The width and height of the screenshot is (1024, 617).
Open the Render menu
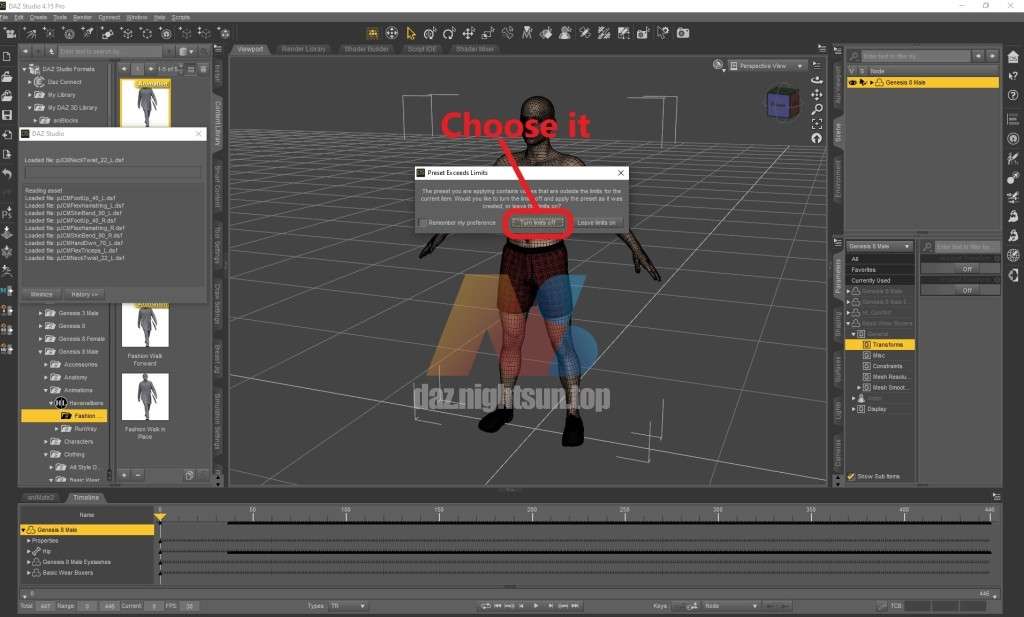[83, 17]
